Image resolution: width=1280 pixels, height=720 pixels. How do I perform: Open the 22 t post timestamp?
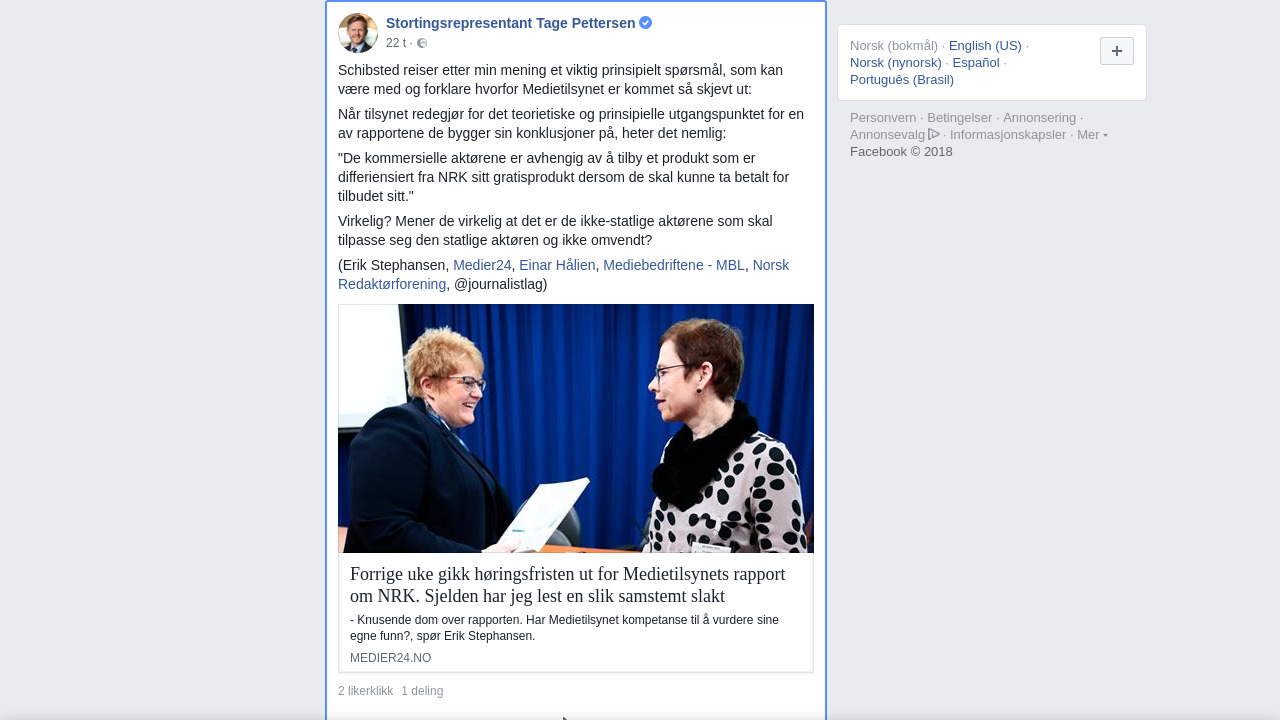(396, 43)
